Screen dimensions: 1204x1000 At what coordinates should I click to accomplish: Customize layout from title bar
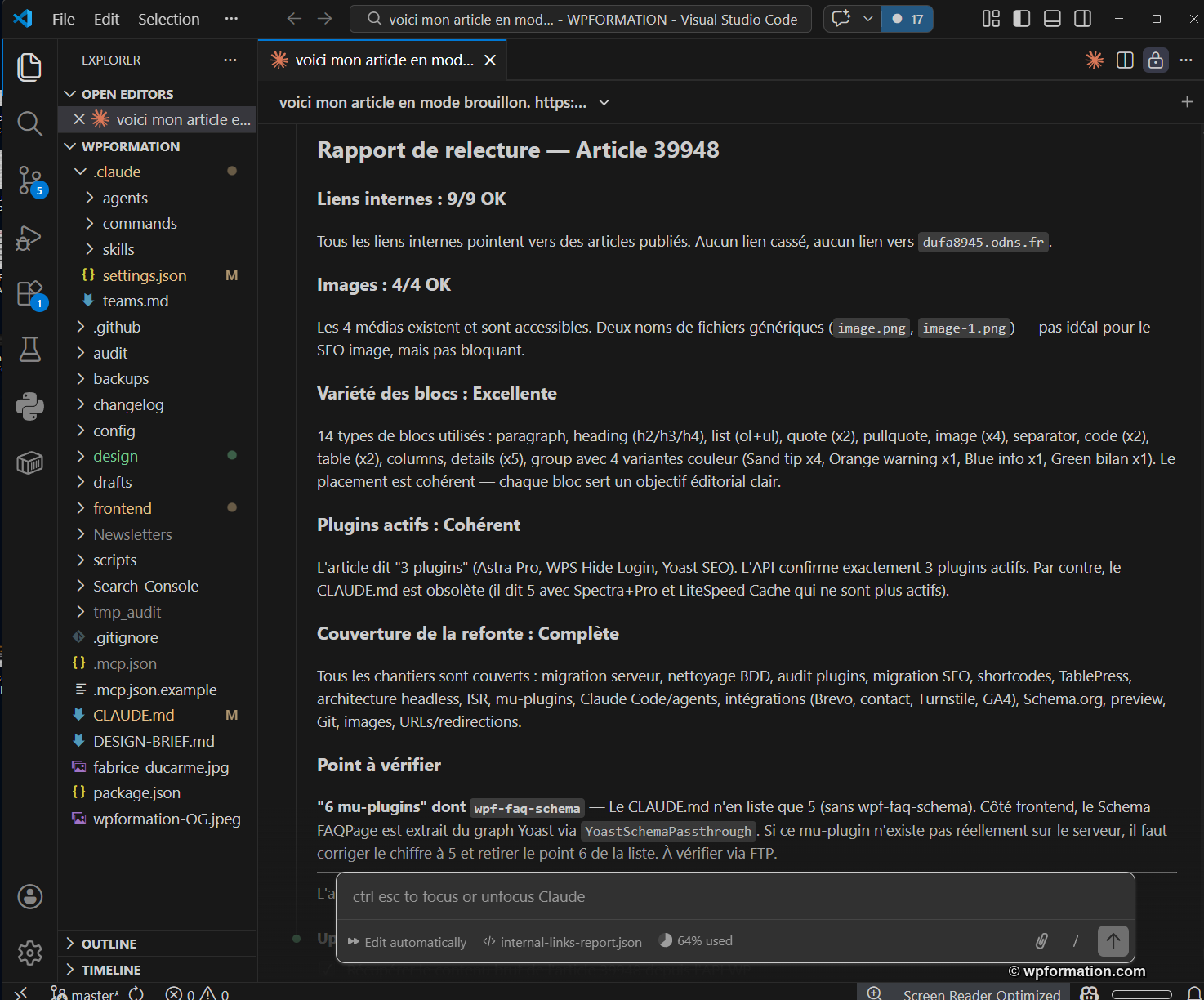[991, 19]
